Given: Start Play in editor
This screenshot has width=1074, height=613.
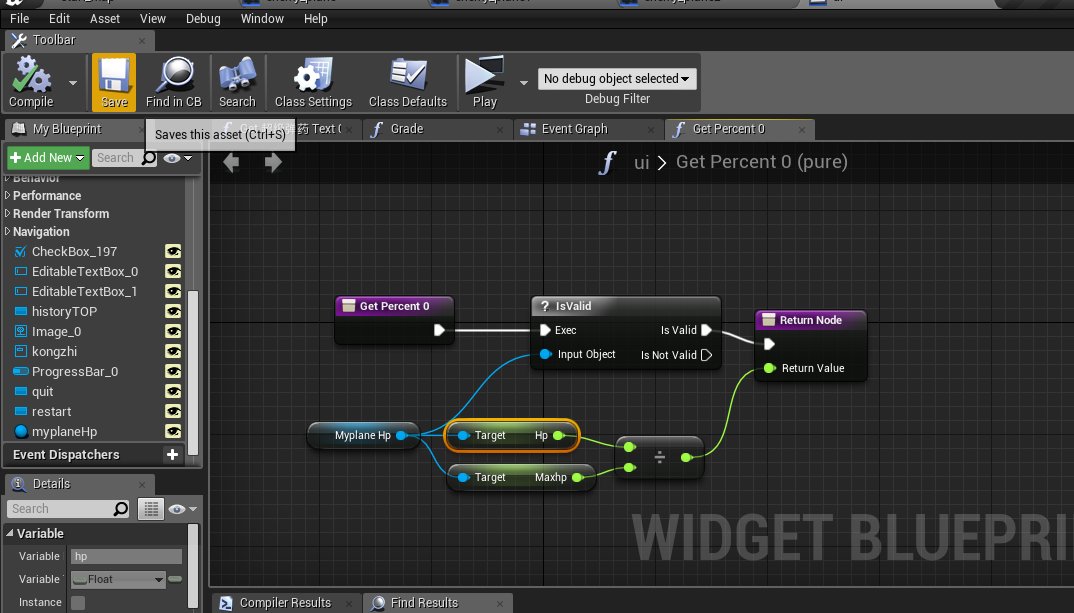Looking at the screenshot, I should [484, 83].
